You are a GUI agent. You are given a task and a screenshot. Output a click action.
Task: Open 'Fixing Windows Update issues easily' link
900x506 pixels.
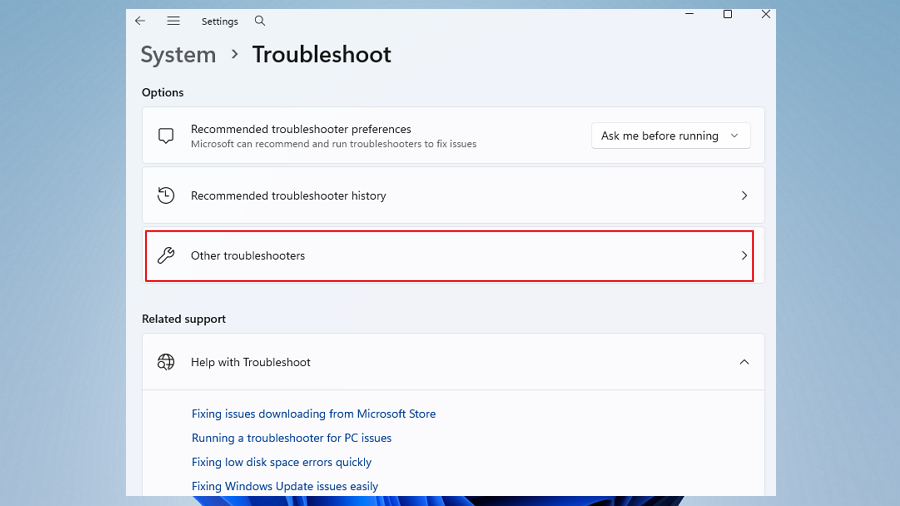point(284,486)
